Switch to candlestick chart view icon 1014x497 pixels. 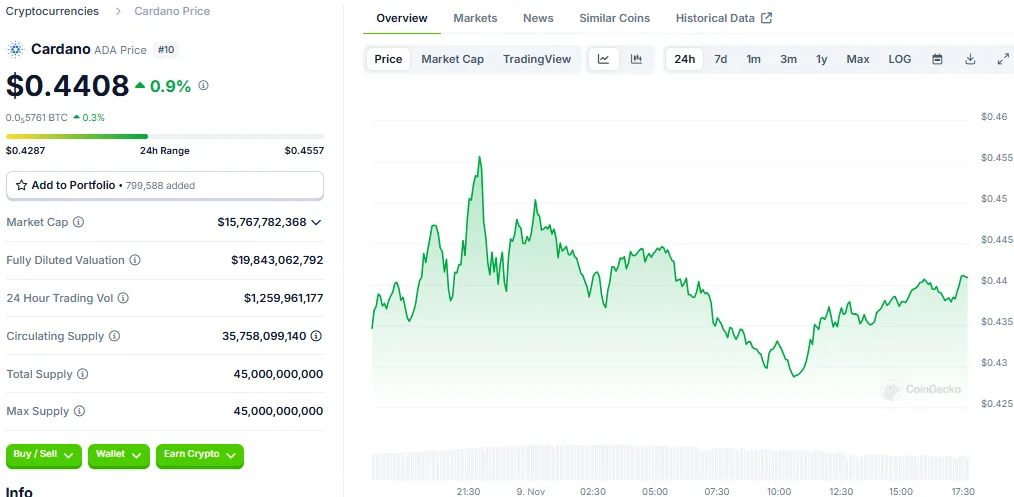[x=636, y=59]
